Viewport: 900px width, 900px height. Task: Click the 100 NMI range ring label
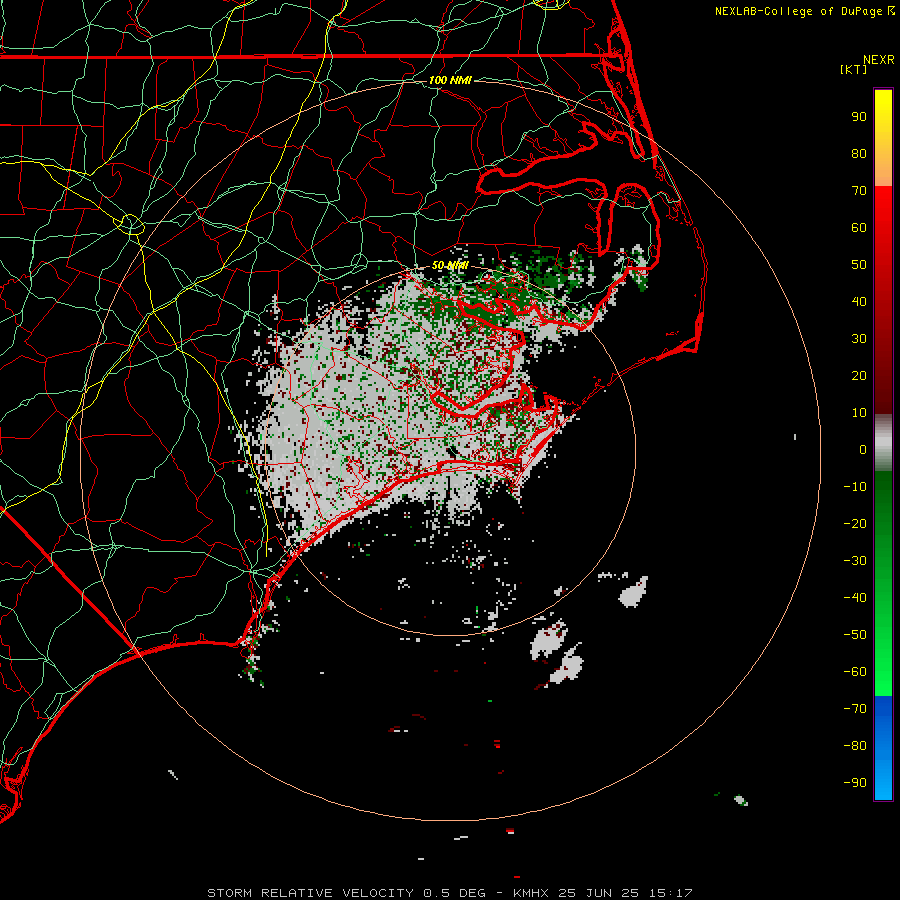(450, 80)
